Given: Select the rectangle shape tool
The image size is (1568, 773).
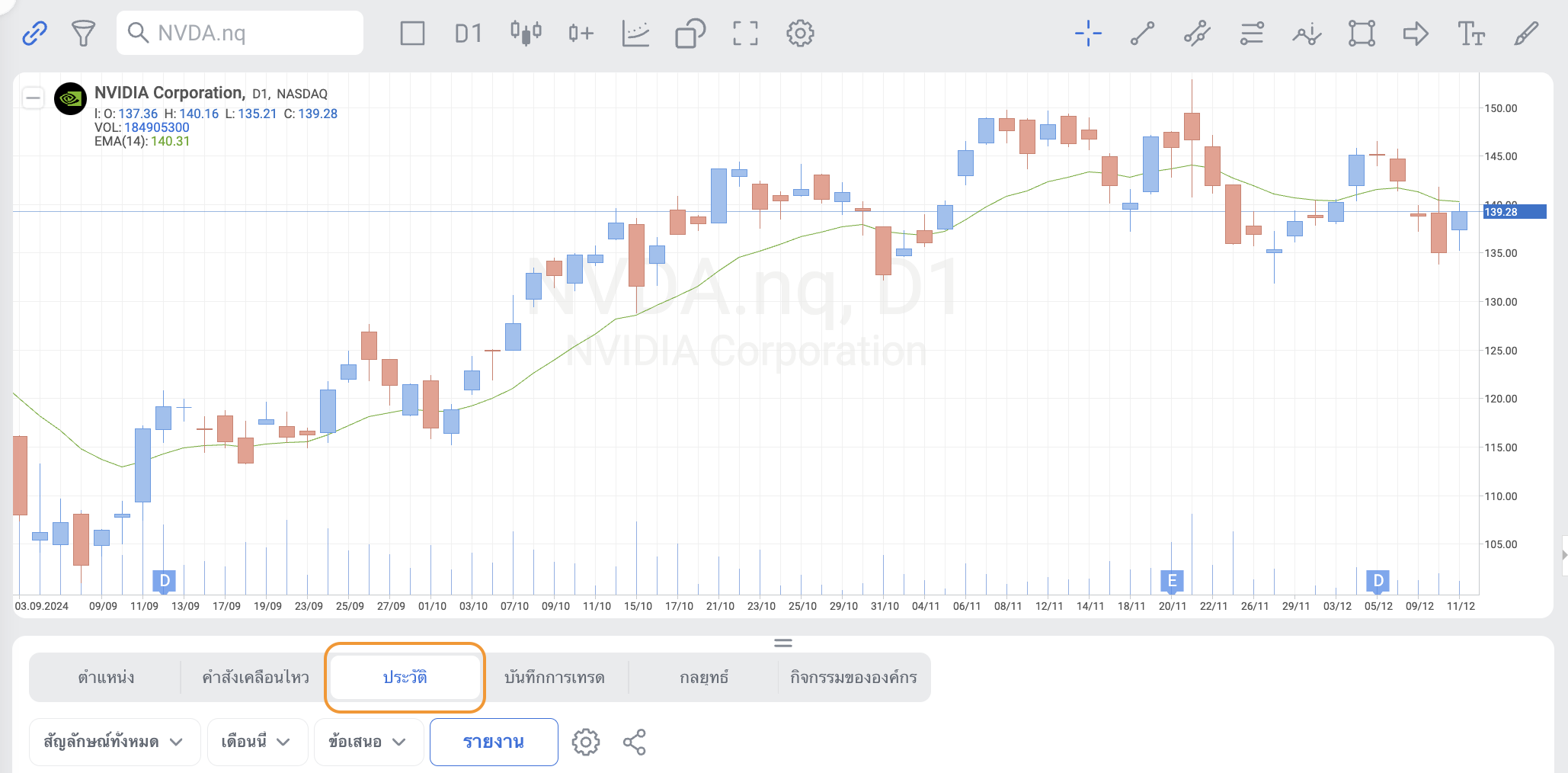Looking at the screenshot, I should click(1362, 34).
